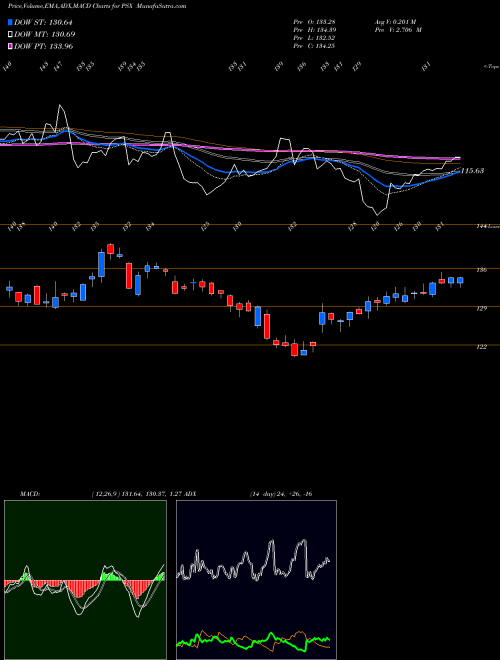Click the 'Pre C: 134.25' value

(x=314, y=46)
